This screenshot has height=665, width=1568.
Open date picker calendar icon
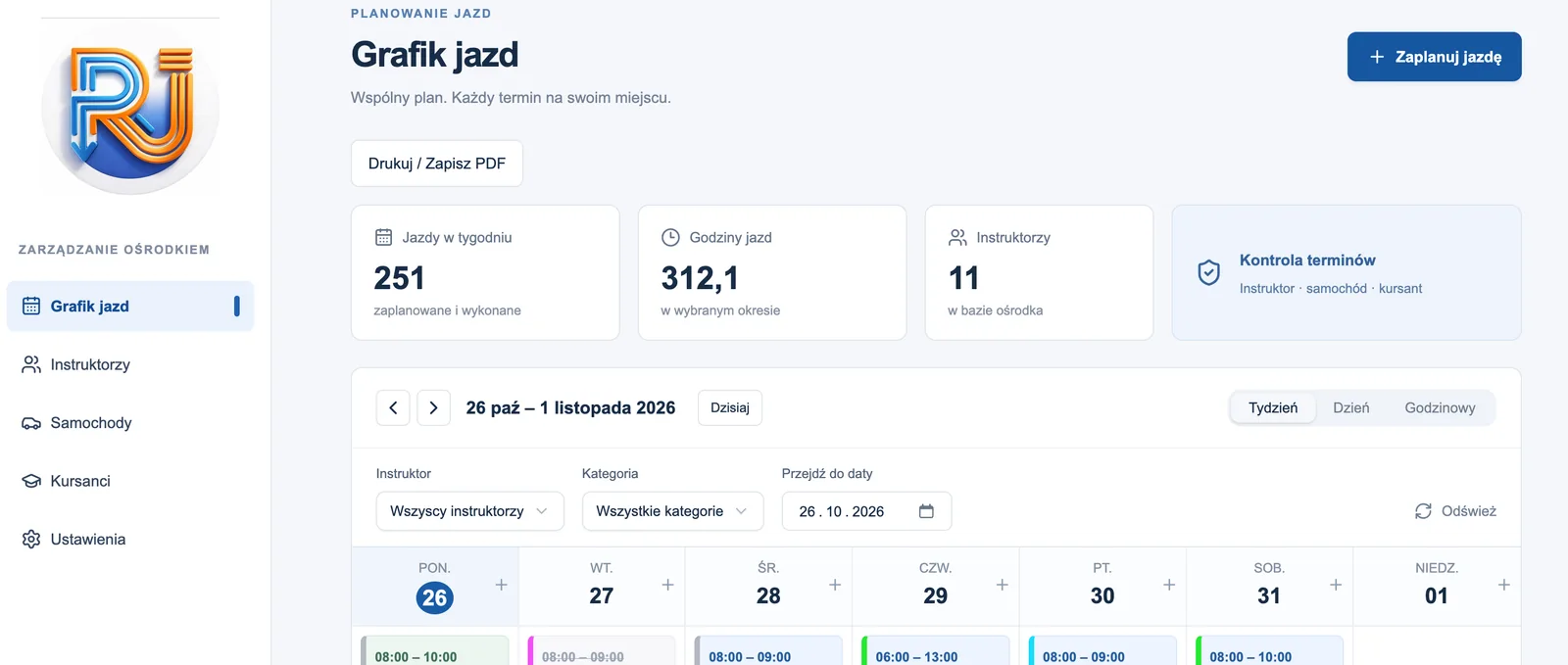coord(926,511)
